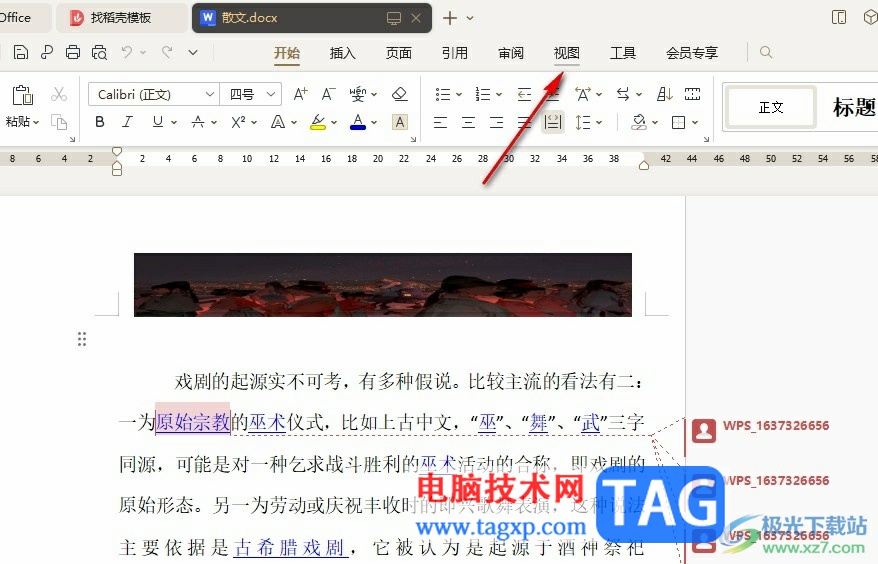Follow the 古希腊戏剧 hyperlink
Viewport: 878px width, 564px height.
click(x=290, y=547)
